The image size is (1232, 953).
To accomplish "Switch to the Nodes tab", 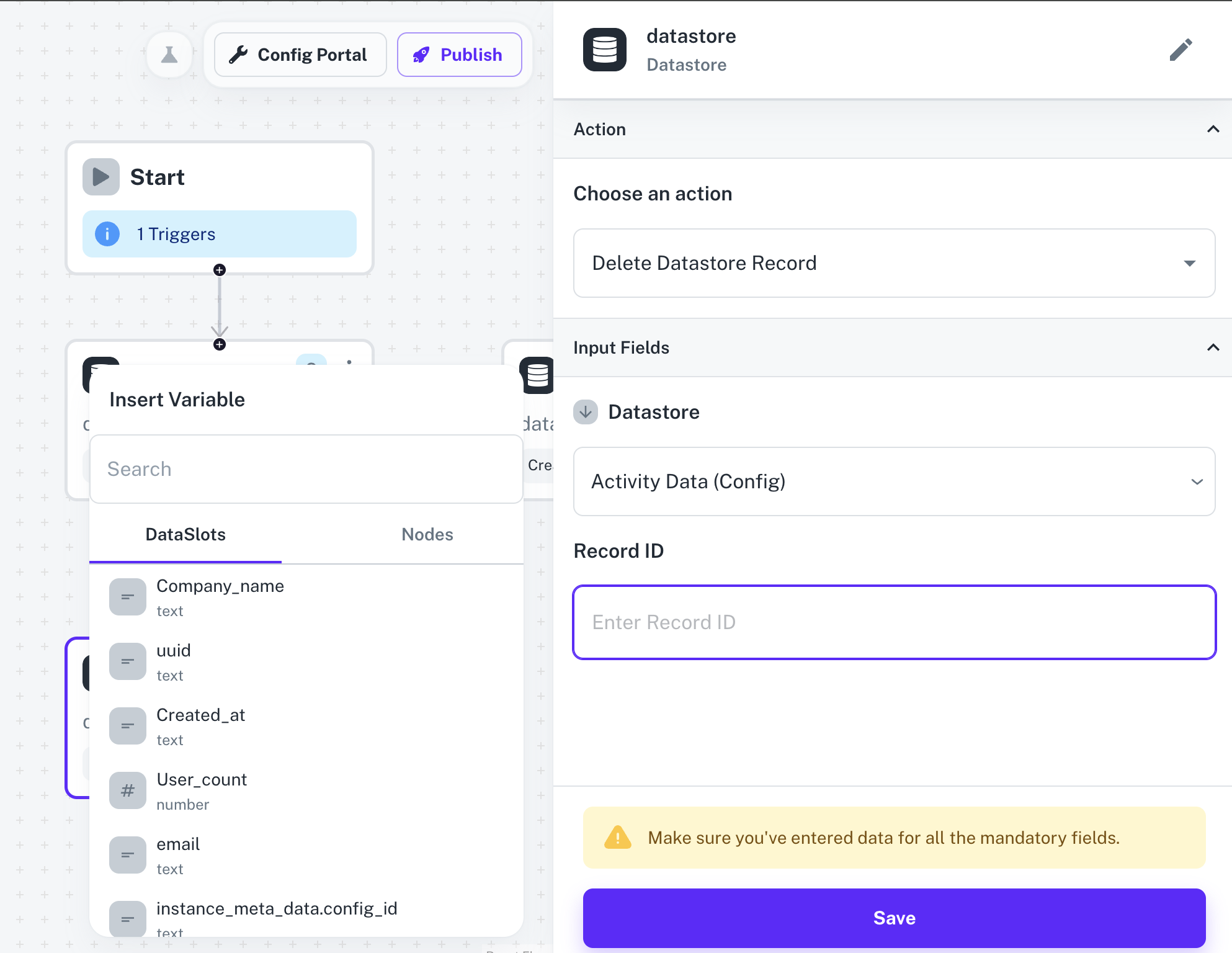I will pyautogui.click(x=427, y=534).
